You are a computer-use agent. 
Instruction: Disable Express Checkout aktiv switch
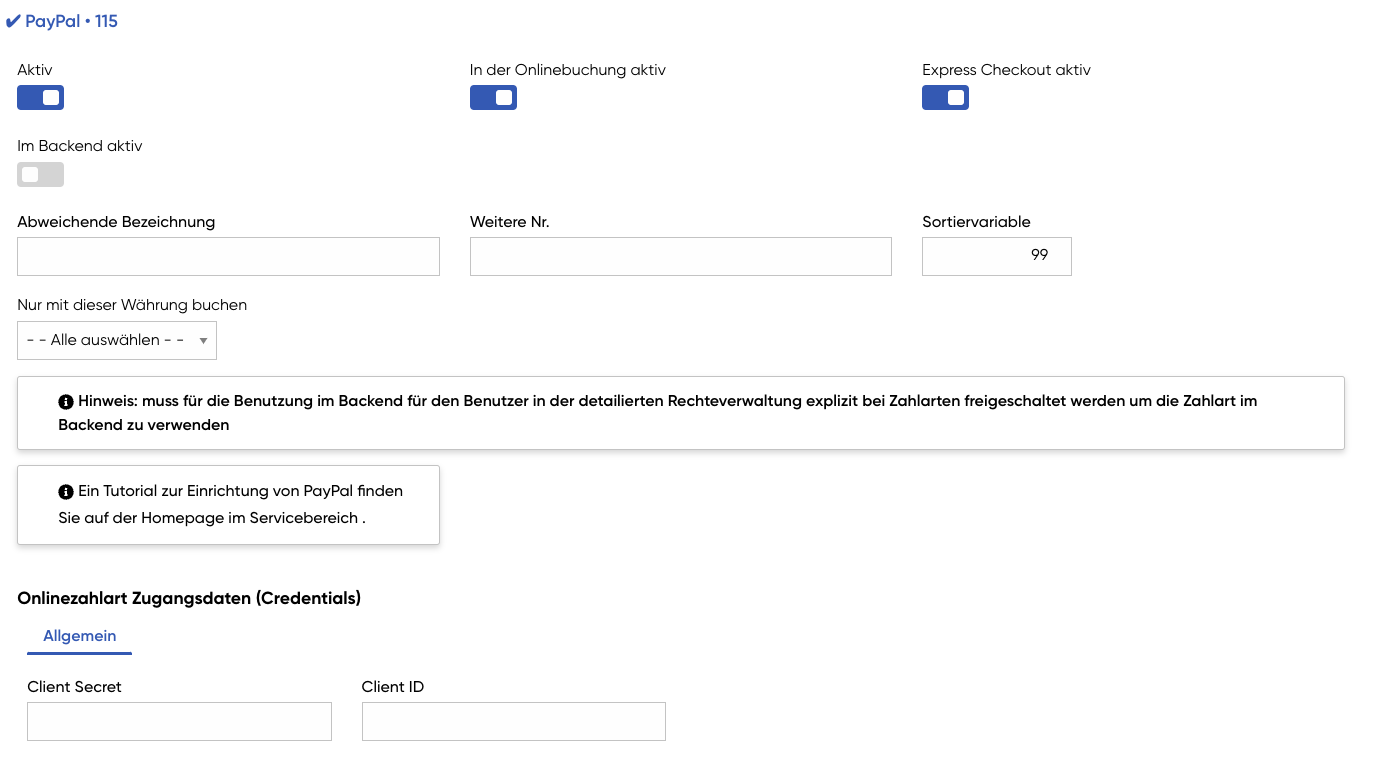pos(945,97)
